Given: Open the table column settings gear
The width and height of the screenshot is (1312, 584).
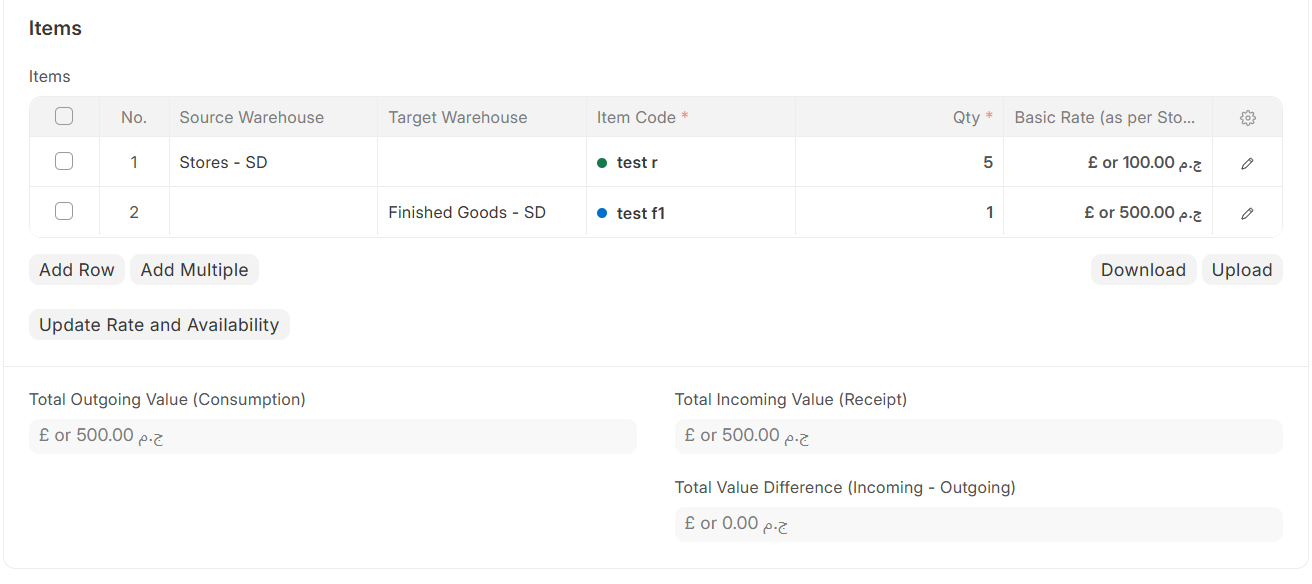Looking at the screenshot, I should coord(1247,118).
